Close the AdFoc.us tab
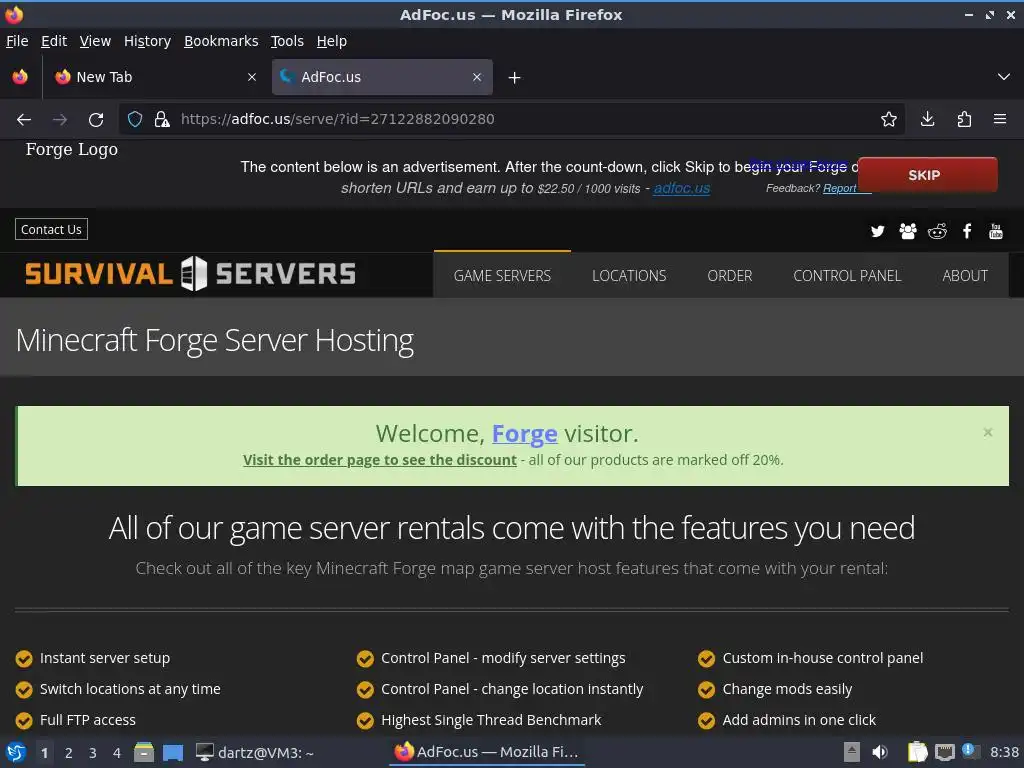 (x=477, y=77)
